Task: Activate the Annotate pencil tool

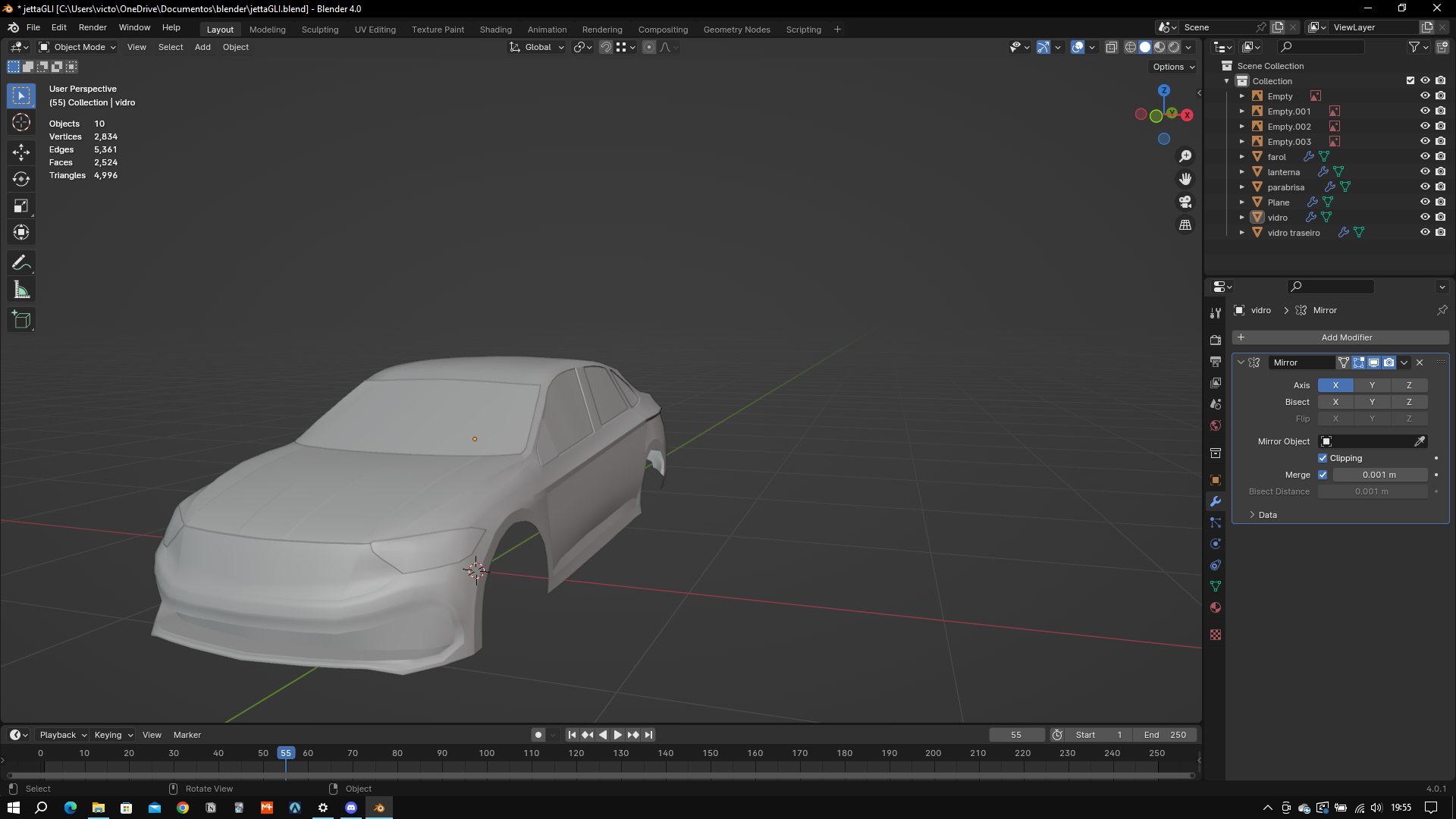Action: pyautogui.click(x=21, y=263)
